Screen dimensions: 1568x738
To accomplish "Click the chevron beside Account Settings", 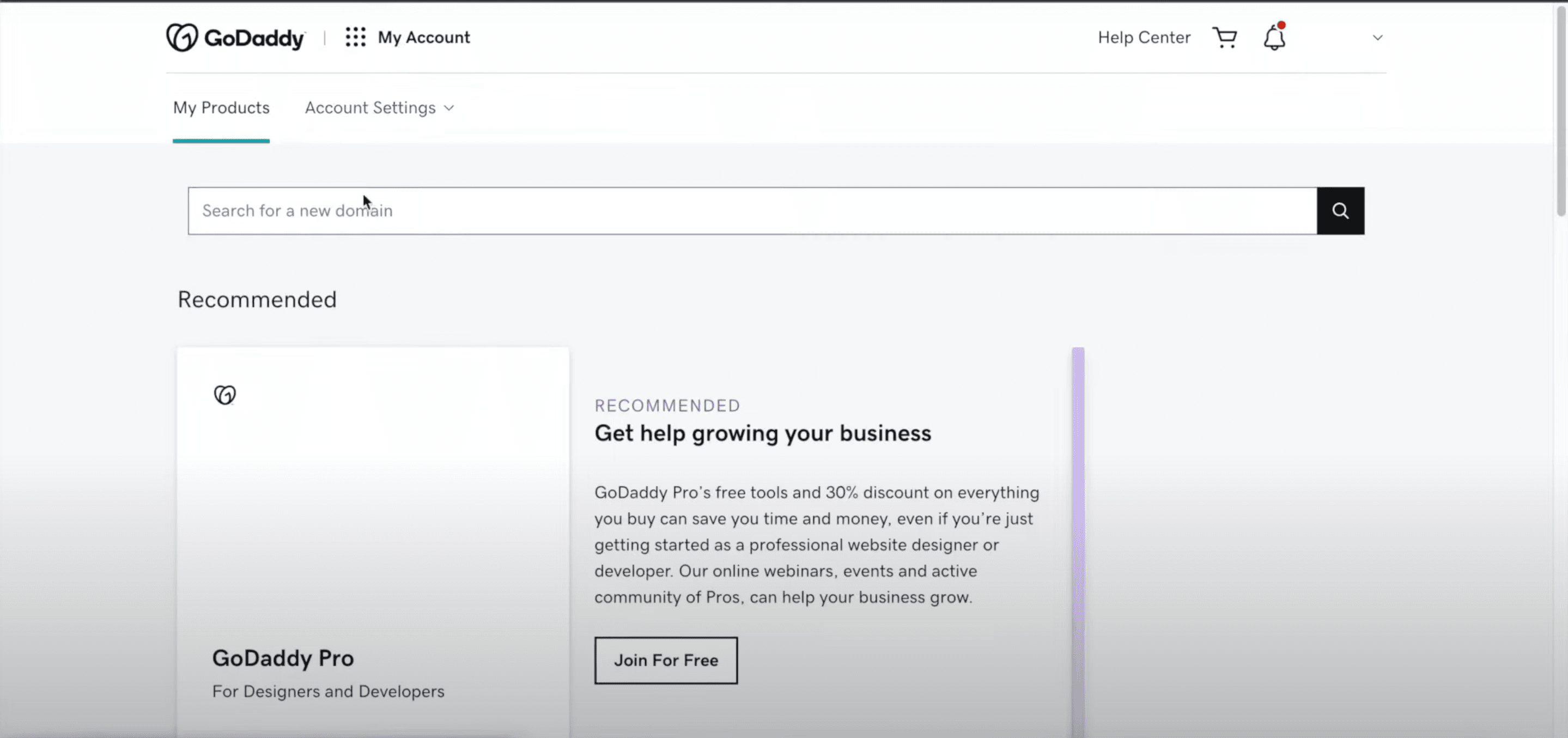I will [x=449, y=108].
